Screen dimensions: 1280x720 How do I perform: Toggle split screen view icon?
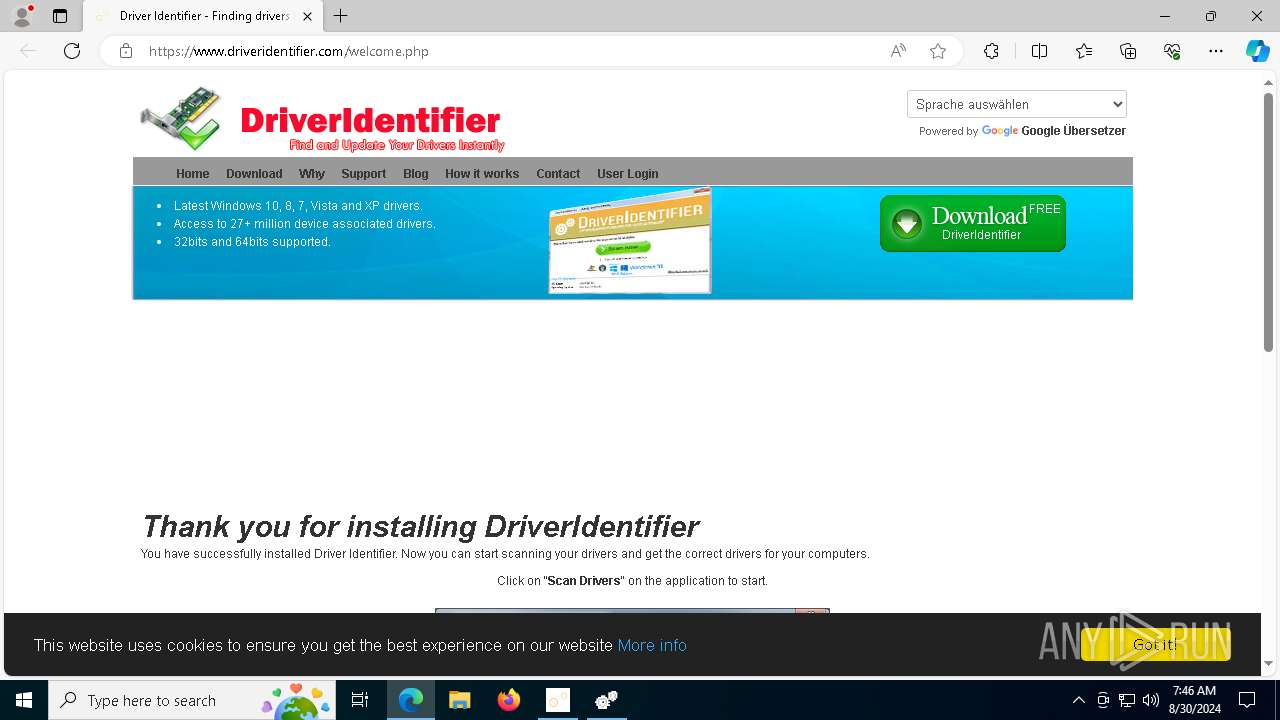pyautogui.click(x=1039, y=51)
